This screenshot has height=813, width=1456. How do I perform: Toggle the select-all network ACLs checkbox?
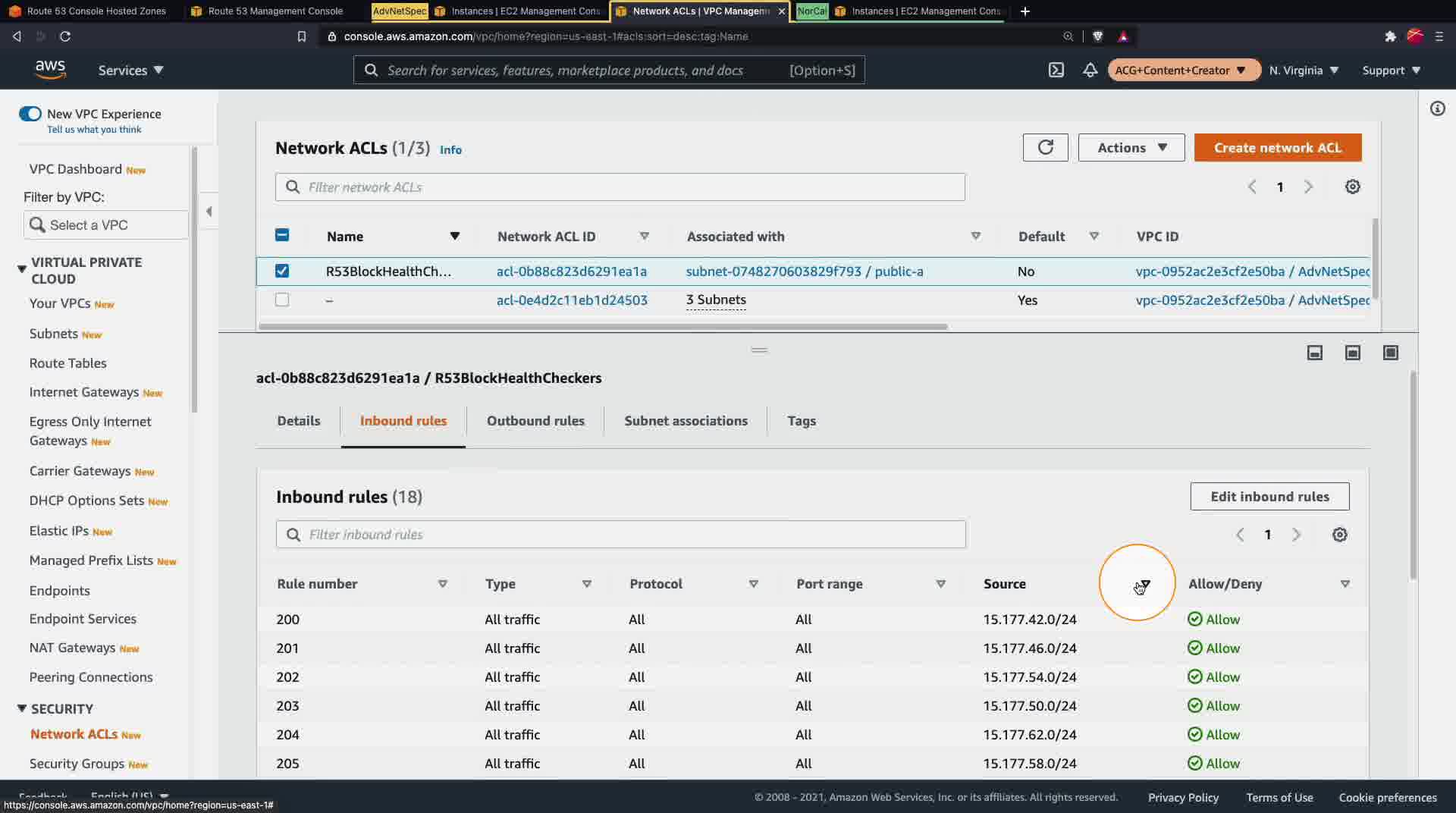[x=281, y=235]
